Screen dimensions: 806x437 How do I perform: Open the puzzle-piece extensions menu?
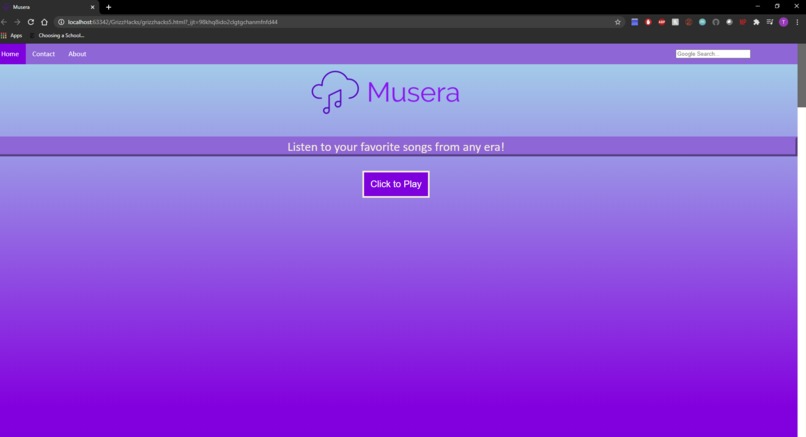756,22
